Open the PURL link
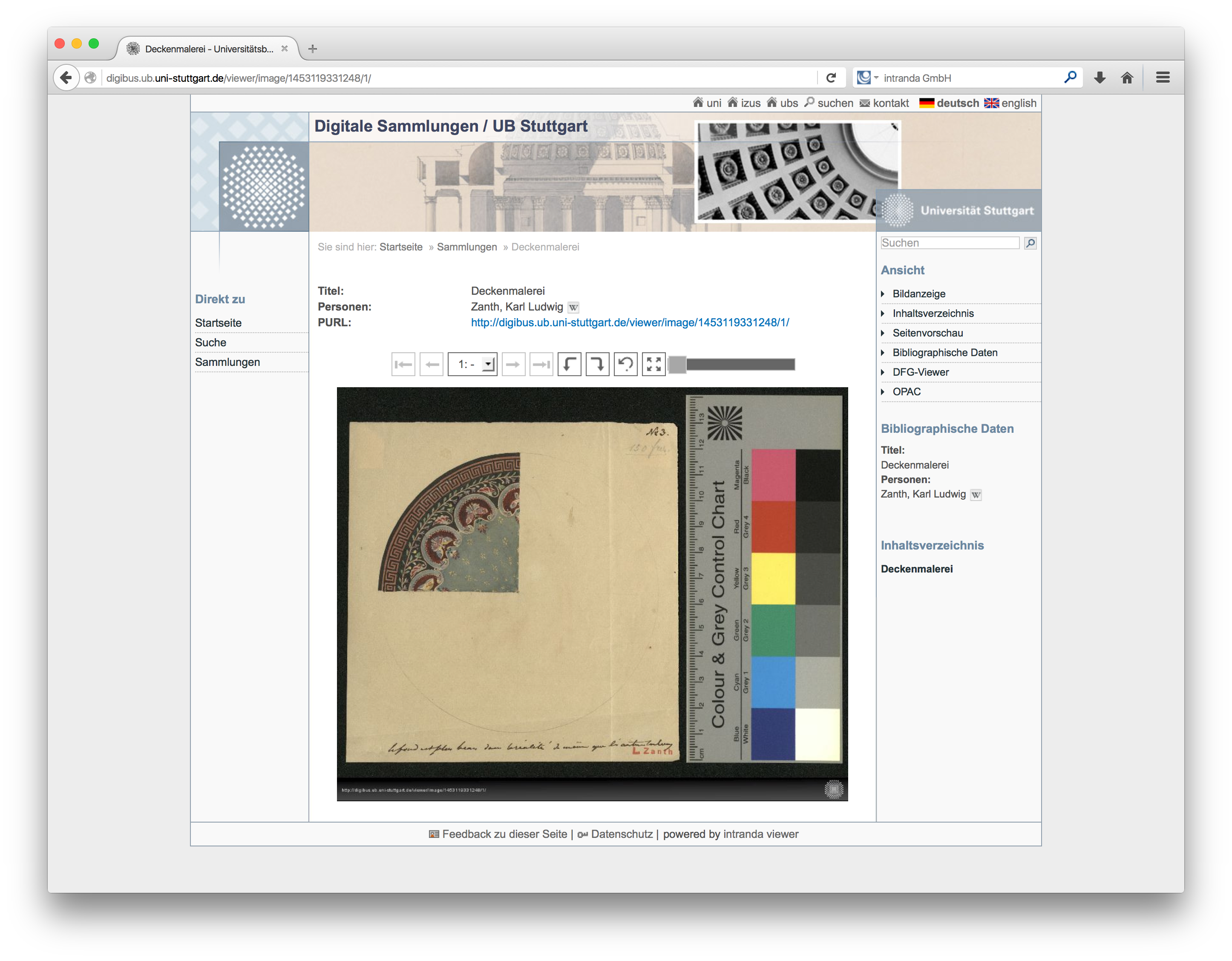The width and height of the screenshot is (1232, 961). click(630, 322)
